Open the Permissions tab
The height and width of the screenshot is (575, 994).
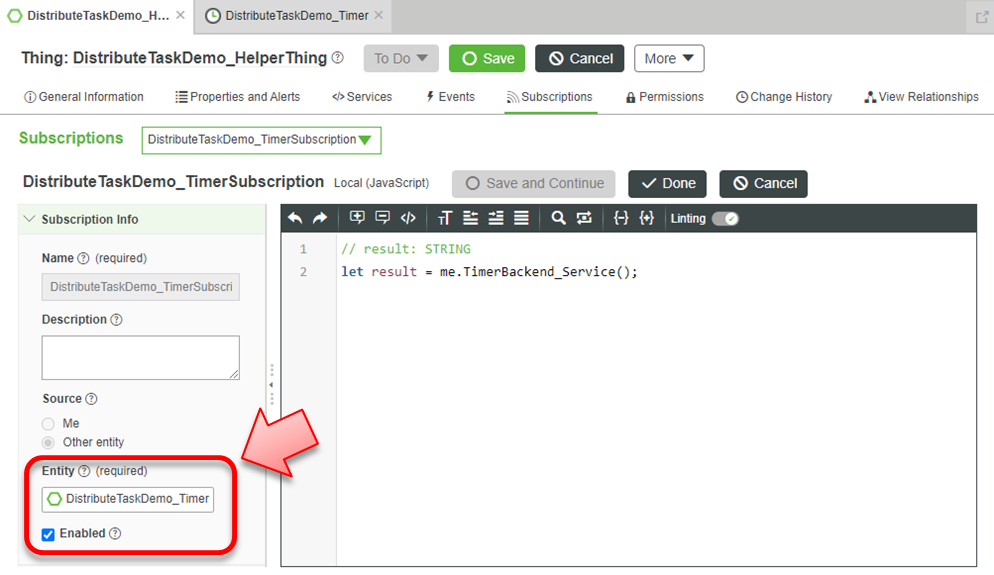pyautogui.click(x=664, y=97)
